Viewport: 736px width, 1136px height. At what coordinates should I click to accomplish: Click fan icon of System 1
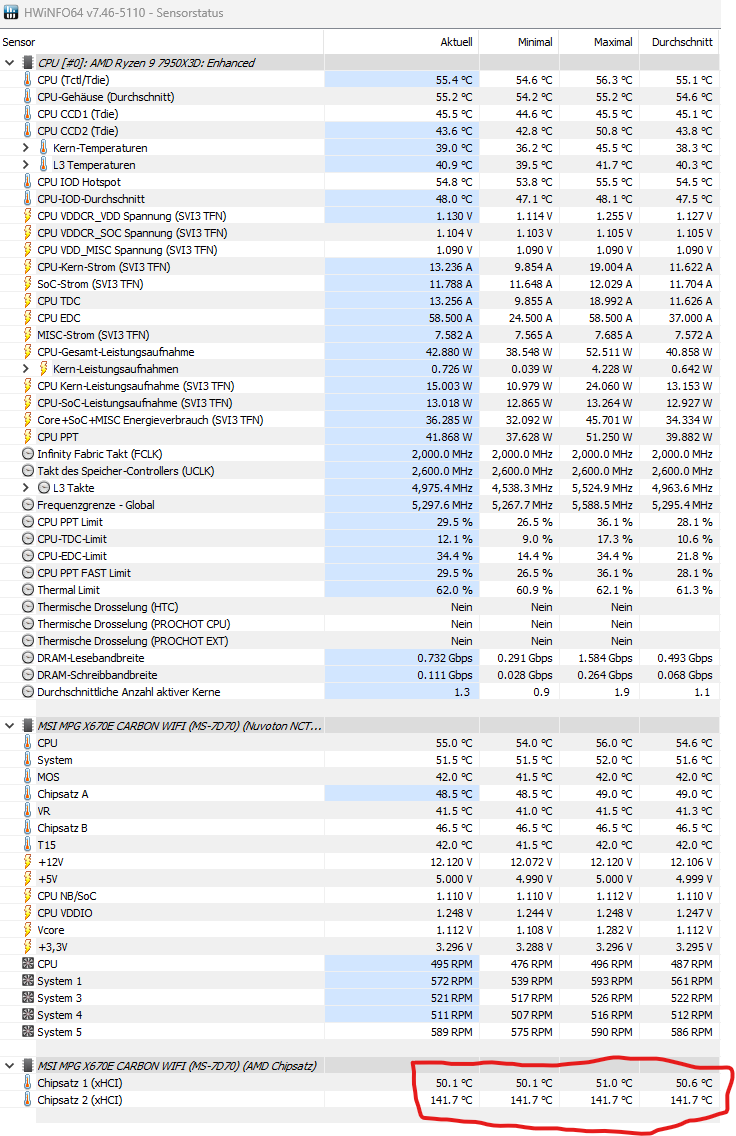click(x=28, y=981)
